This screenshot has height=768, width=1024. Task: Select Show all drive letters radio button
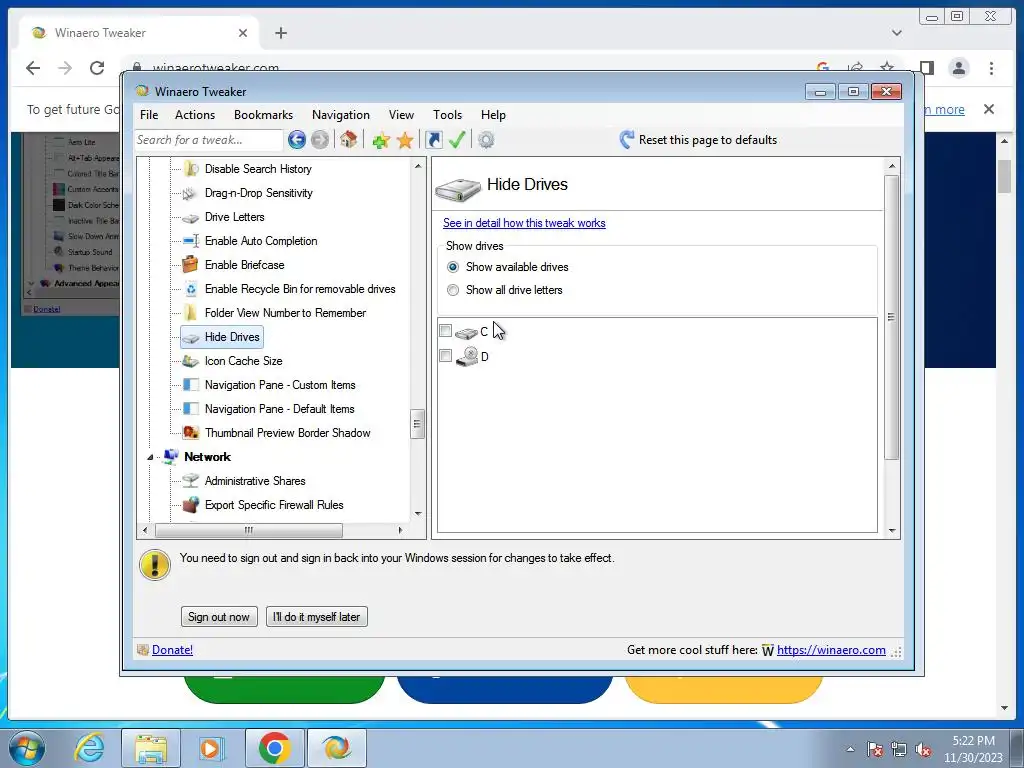453,290
